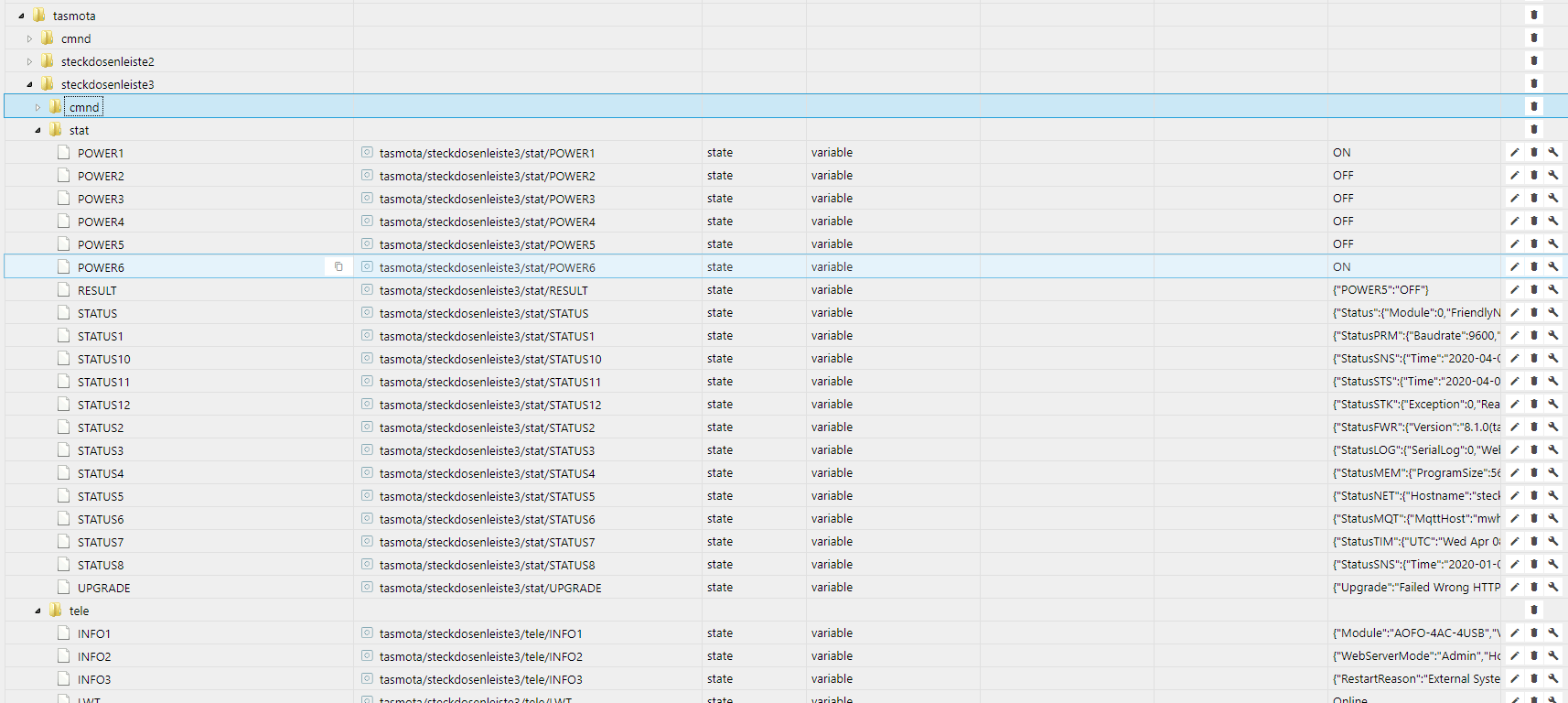Edit the UPGRADE object

(1515, 588)
